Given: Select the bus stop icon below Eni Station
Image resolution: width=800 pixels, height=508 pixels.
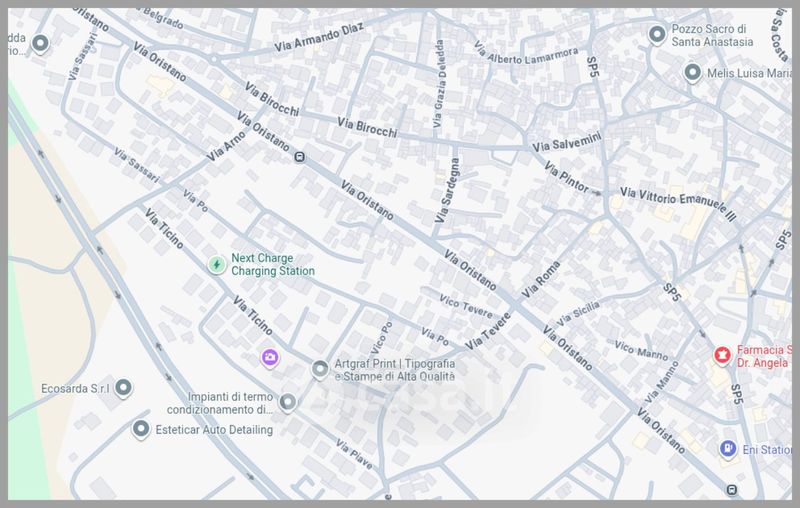Looking at the screenshot, I should pyautogui.click(x=732, y=489).
